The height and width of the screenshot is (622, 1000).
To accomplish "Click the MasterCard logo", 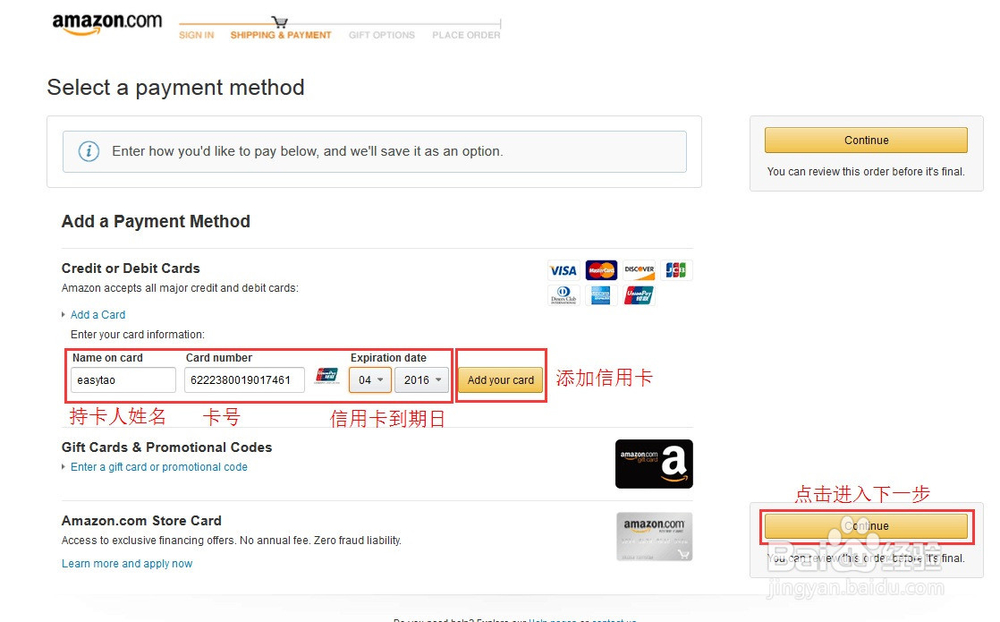I will [x=601, y=270].
